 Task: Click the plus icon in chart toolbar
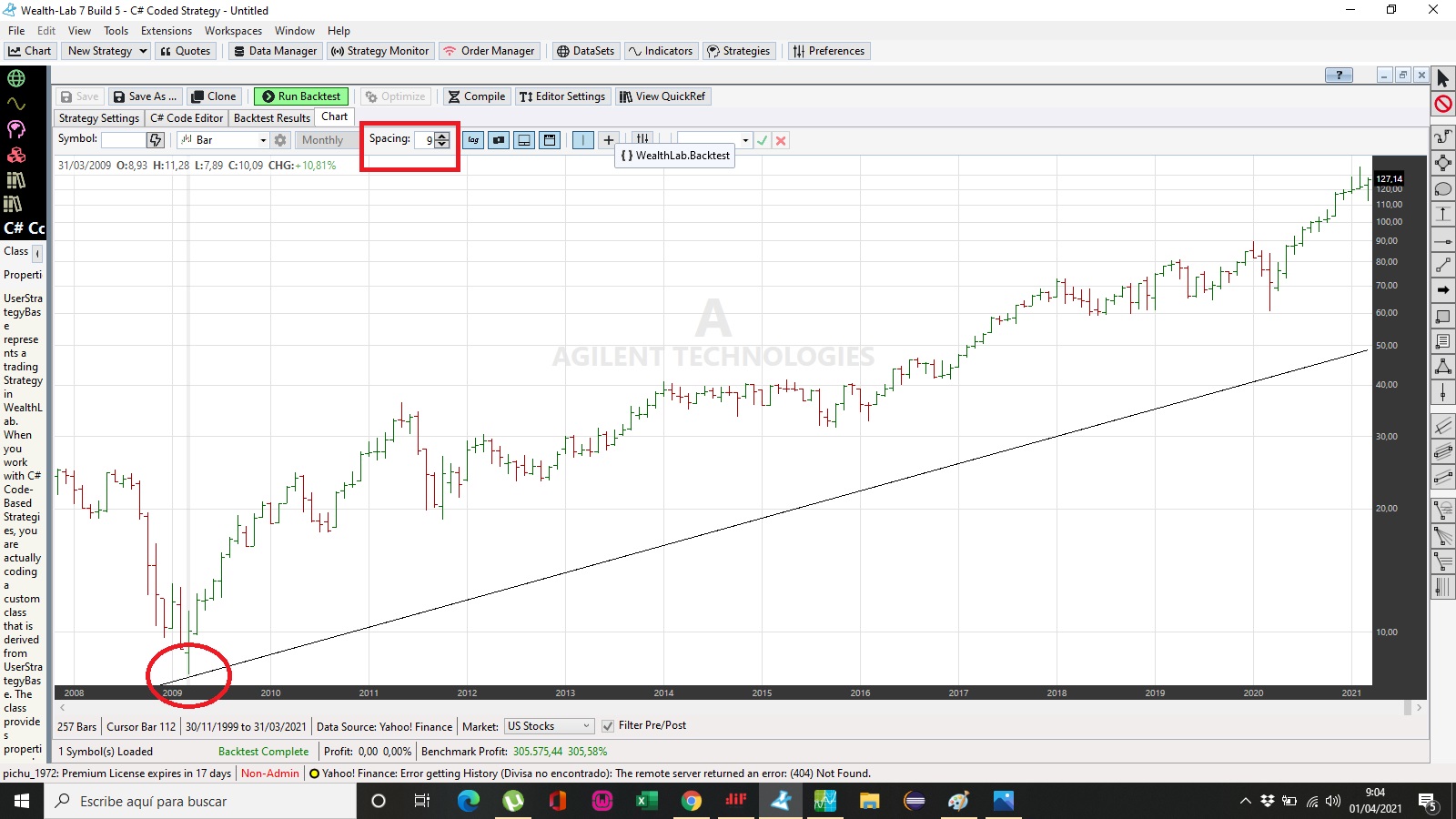click(609, 140)
